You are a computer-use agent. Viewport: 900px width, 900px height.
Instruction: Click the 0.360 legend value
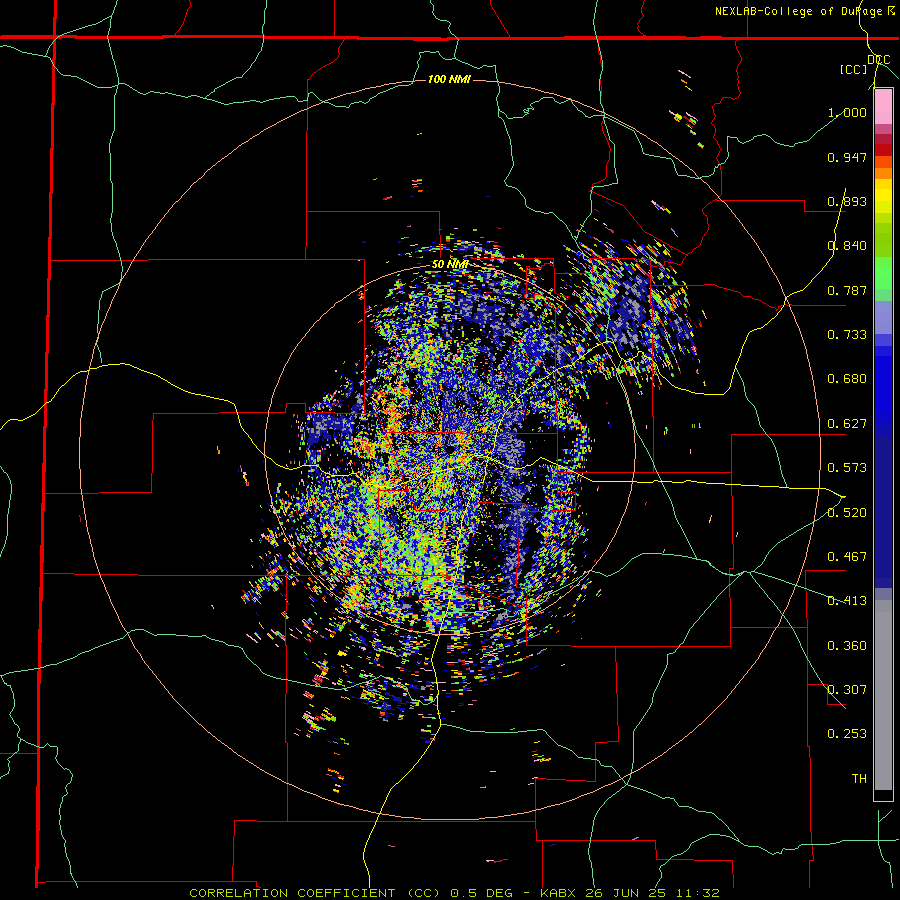pyautogui.click(x=847, y=646)
